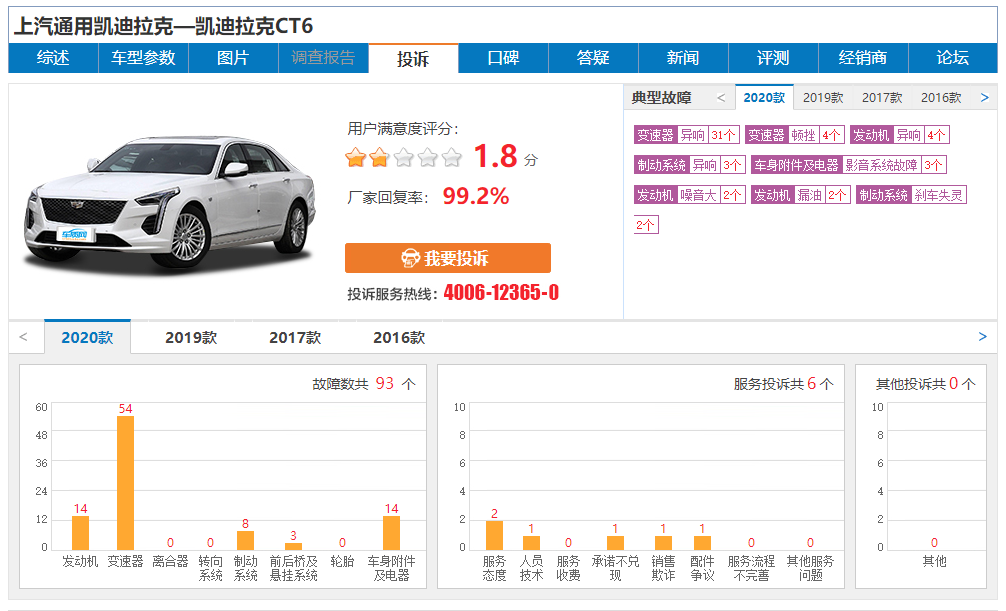
Task: Select the lower 2017款 chart tab
Action: [x=295, y=338]
